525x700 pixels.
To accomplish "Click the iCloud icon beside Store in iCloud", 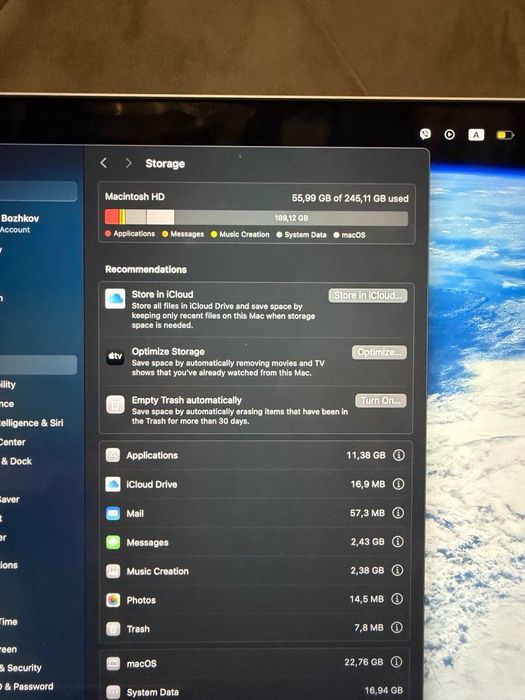I will coord(115,298).
